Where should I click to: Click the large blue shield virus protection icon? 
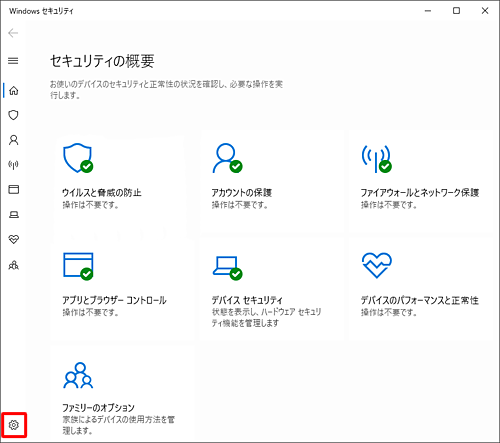(x=78, y=158)
